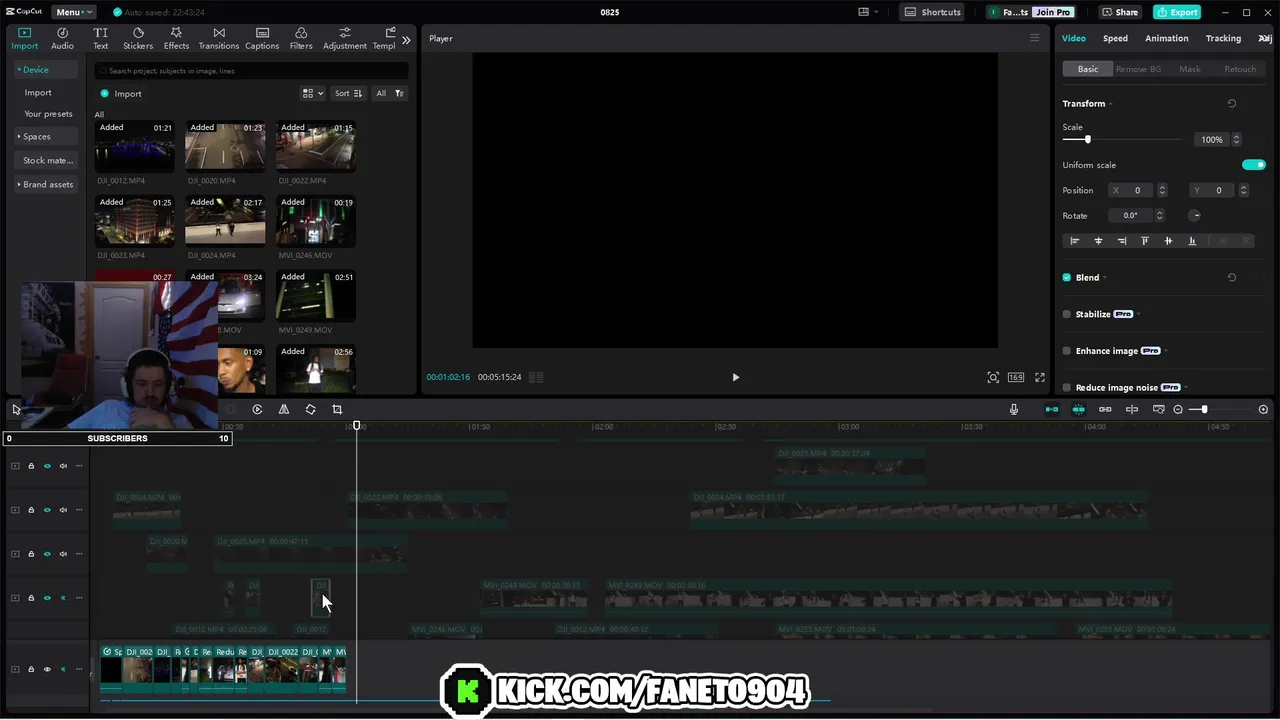Reset Blend settings with the undo icon
Screen dimensions: 1280x720
click(1232, 277)
